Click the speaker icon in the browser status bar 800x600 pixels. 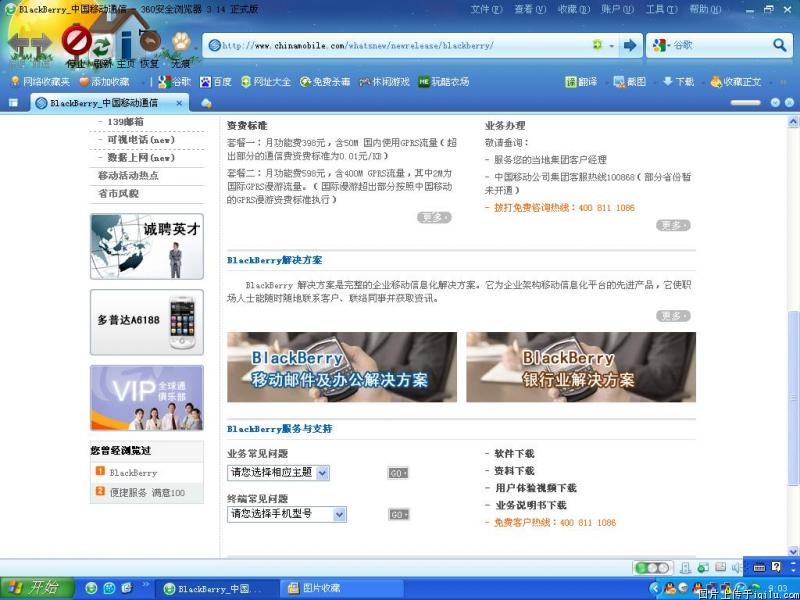(x=736, y=567)
